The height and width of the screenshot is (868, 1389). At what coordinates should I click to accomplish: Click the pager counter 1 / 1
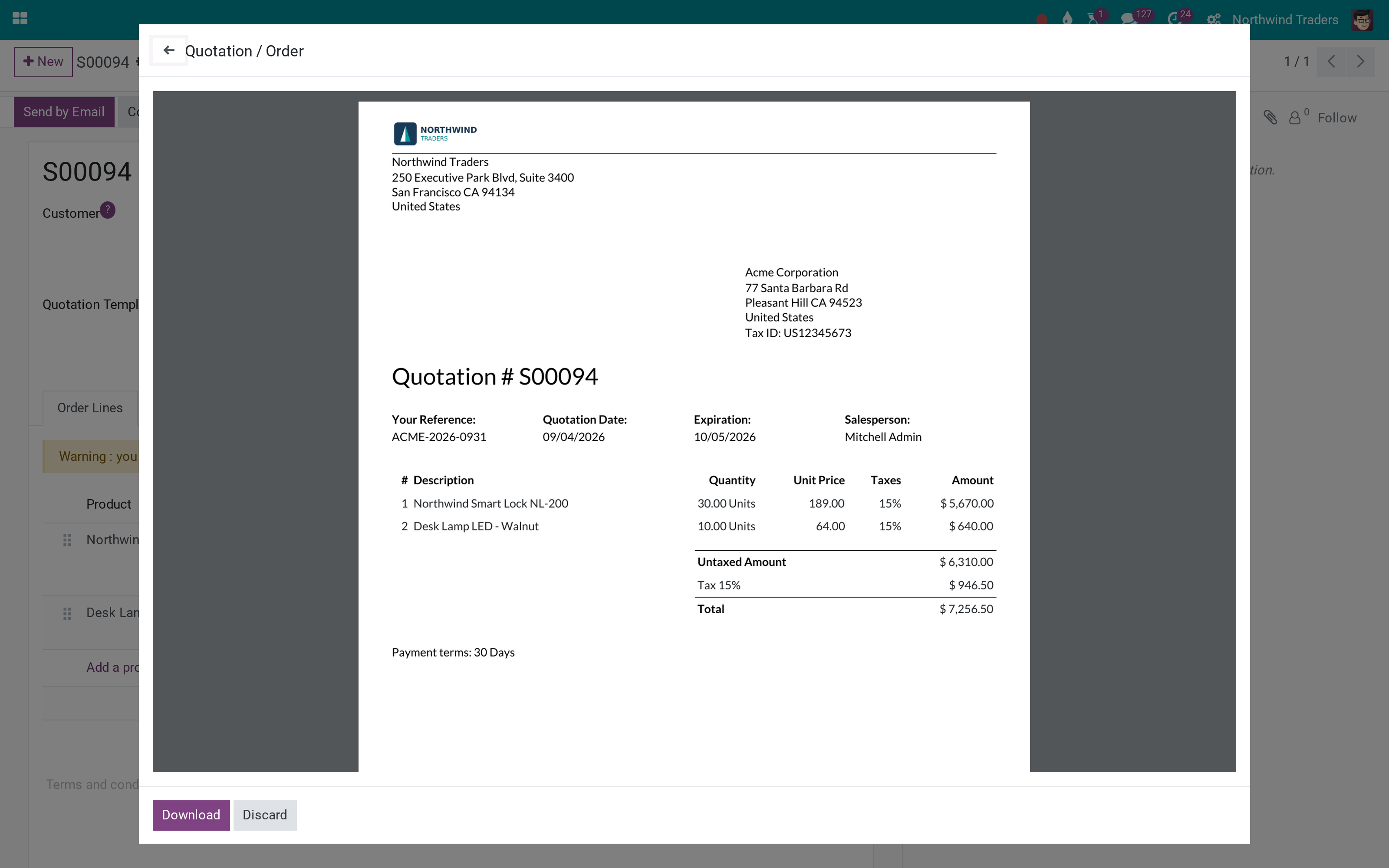pos(1297,62)
